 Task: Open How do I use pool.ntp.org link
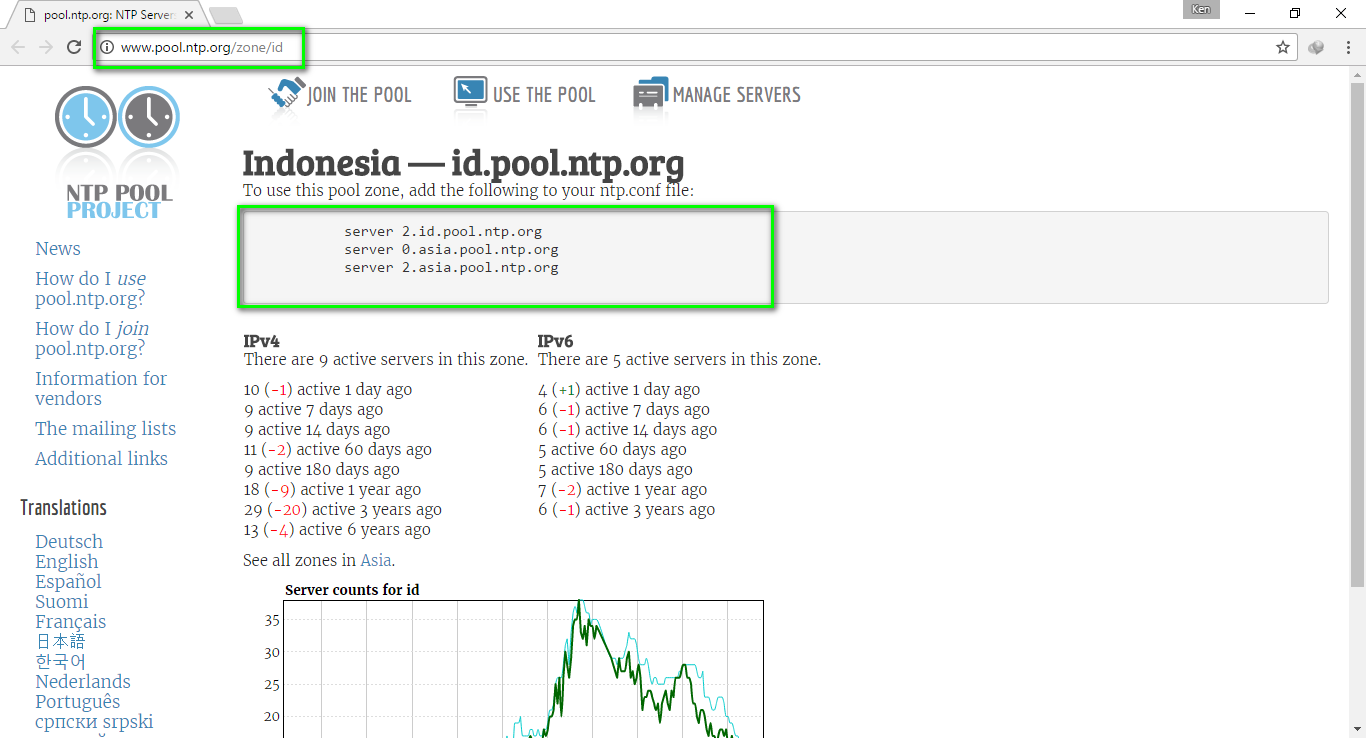(x=91, y=289)
